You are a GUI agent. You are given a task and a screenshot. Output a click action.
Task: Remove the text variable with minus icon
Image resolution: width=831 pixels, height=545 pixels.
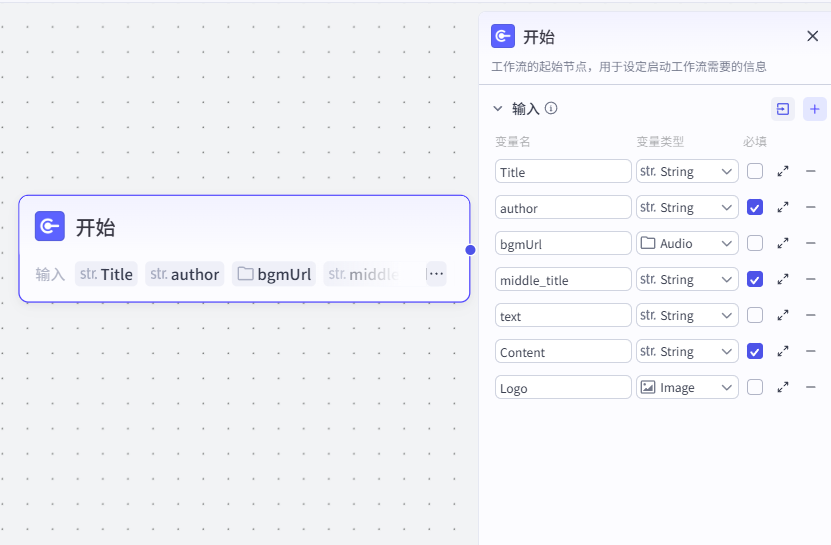[810, 315]
